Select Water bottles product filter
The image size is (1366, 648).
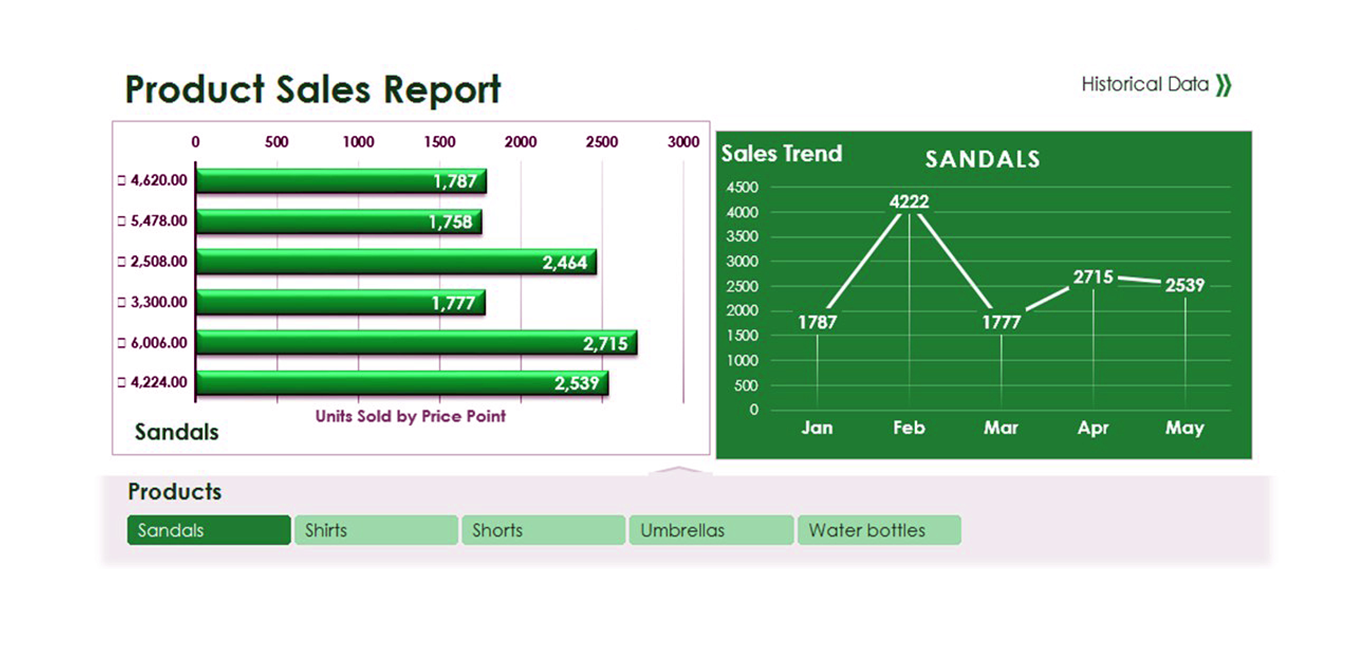pos(878,530)
